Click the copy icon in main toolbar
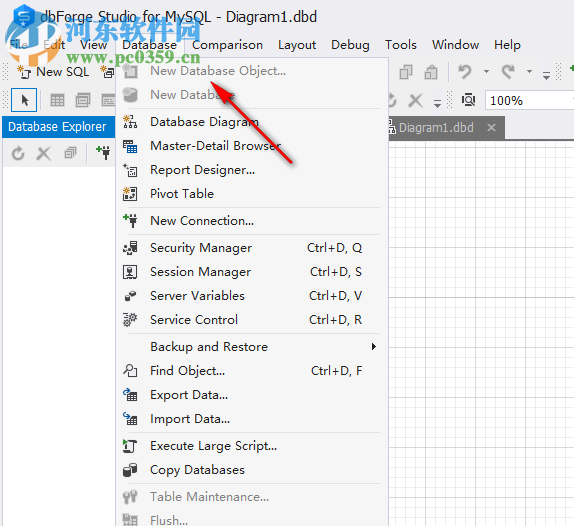The image size is (574, 526). pyautogui.click(x=406, y=72)
